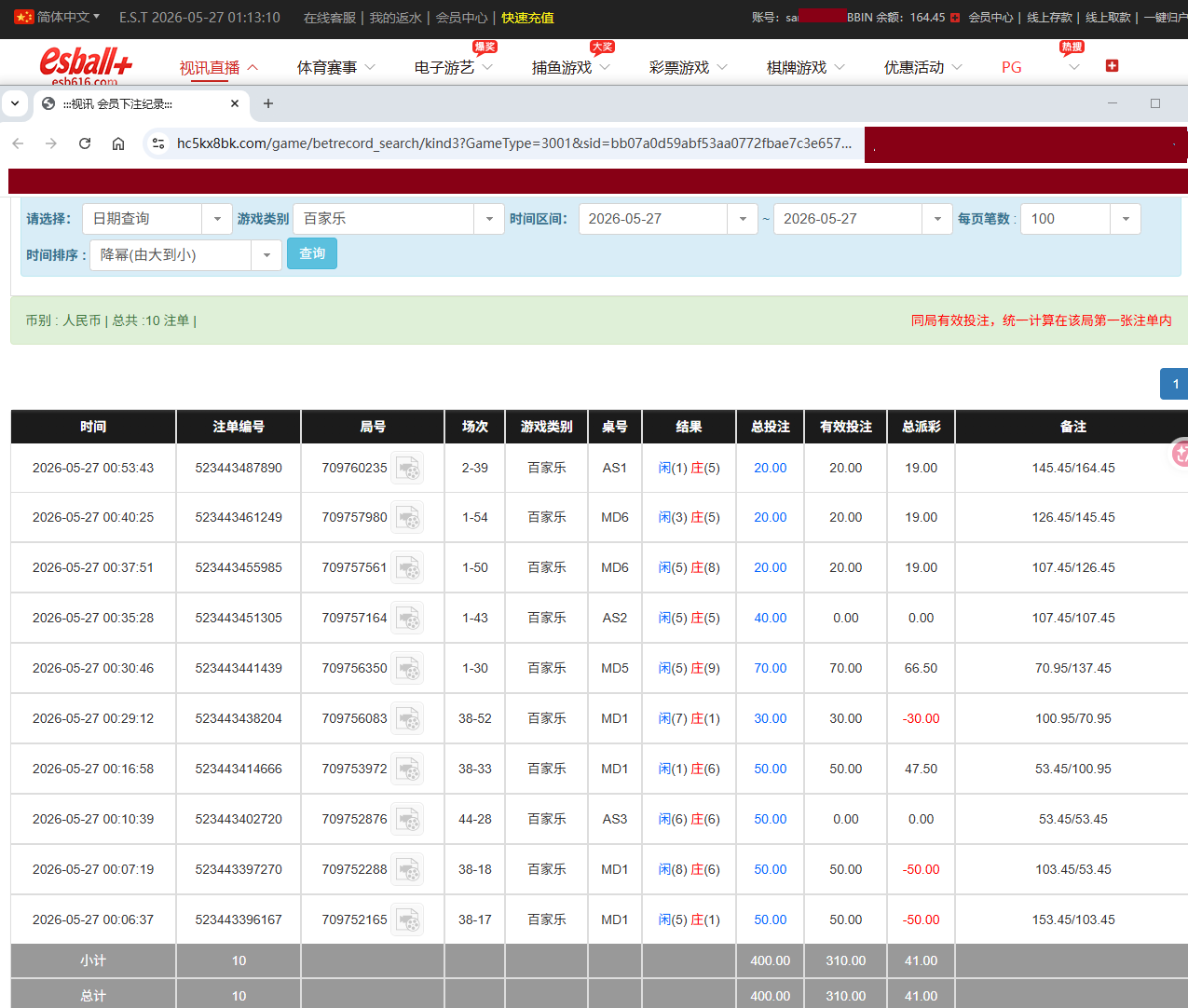The height and width of the screenshot is (1008, 1188).
Task: Open video replay for round 709752288
Action: 407,869
